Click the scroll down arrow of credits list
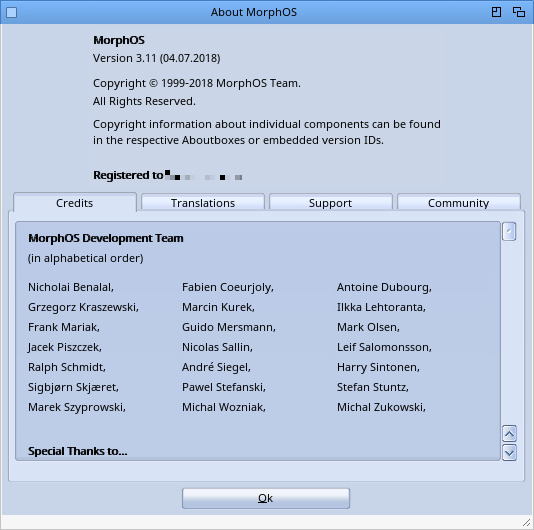The image size is (534, 530). coord(509,453)
